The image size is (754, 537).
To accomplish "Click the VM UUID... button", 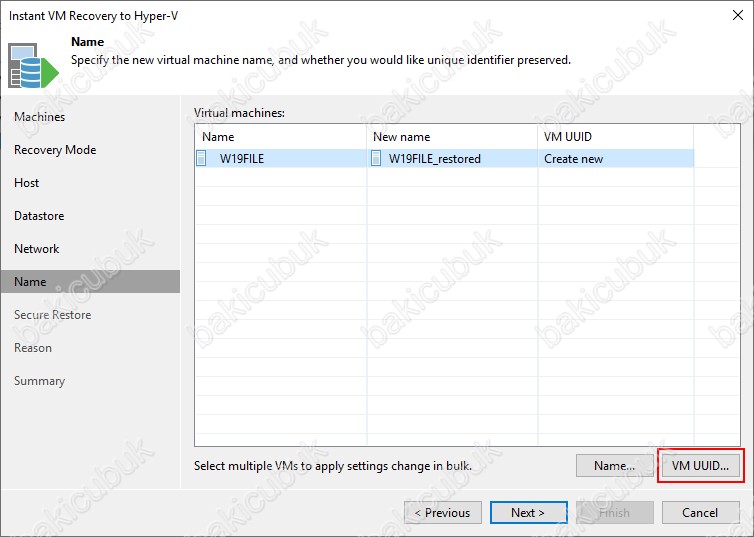I will coord(700,465).
